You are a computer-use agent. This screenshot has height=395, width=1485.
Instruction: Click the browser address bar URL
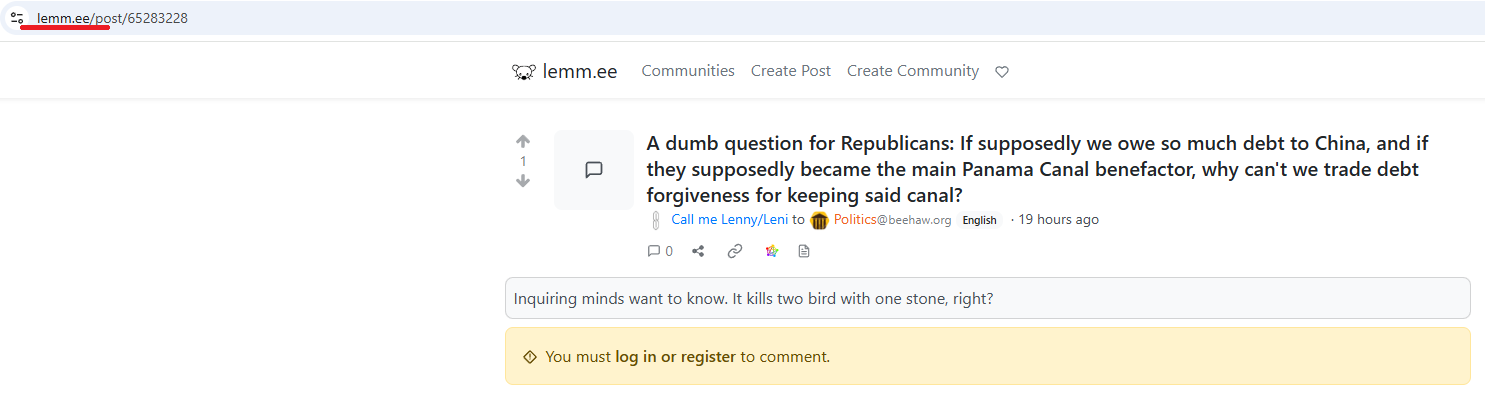tap(112, 18)
